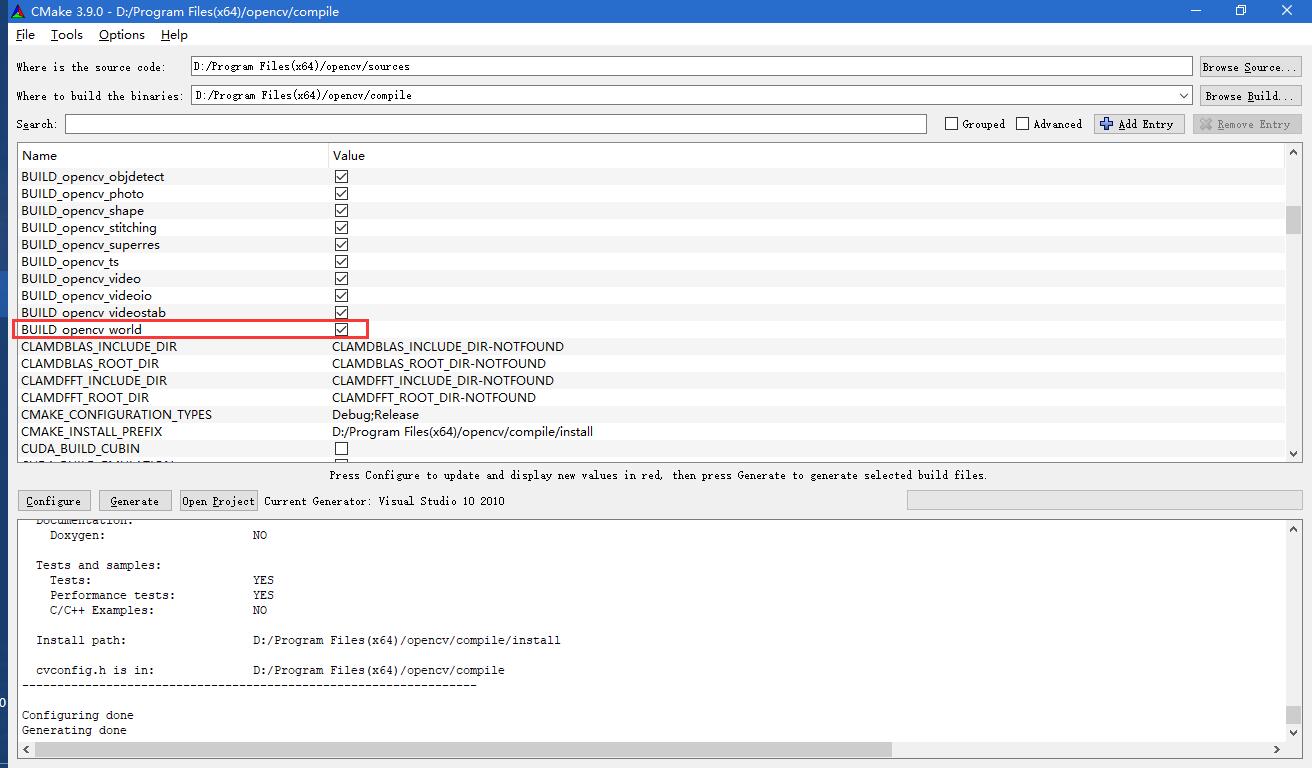Select CMAKE_INSTALL_PREFIX path value

(462, 432)
